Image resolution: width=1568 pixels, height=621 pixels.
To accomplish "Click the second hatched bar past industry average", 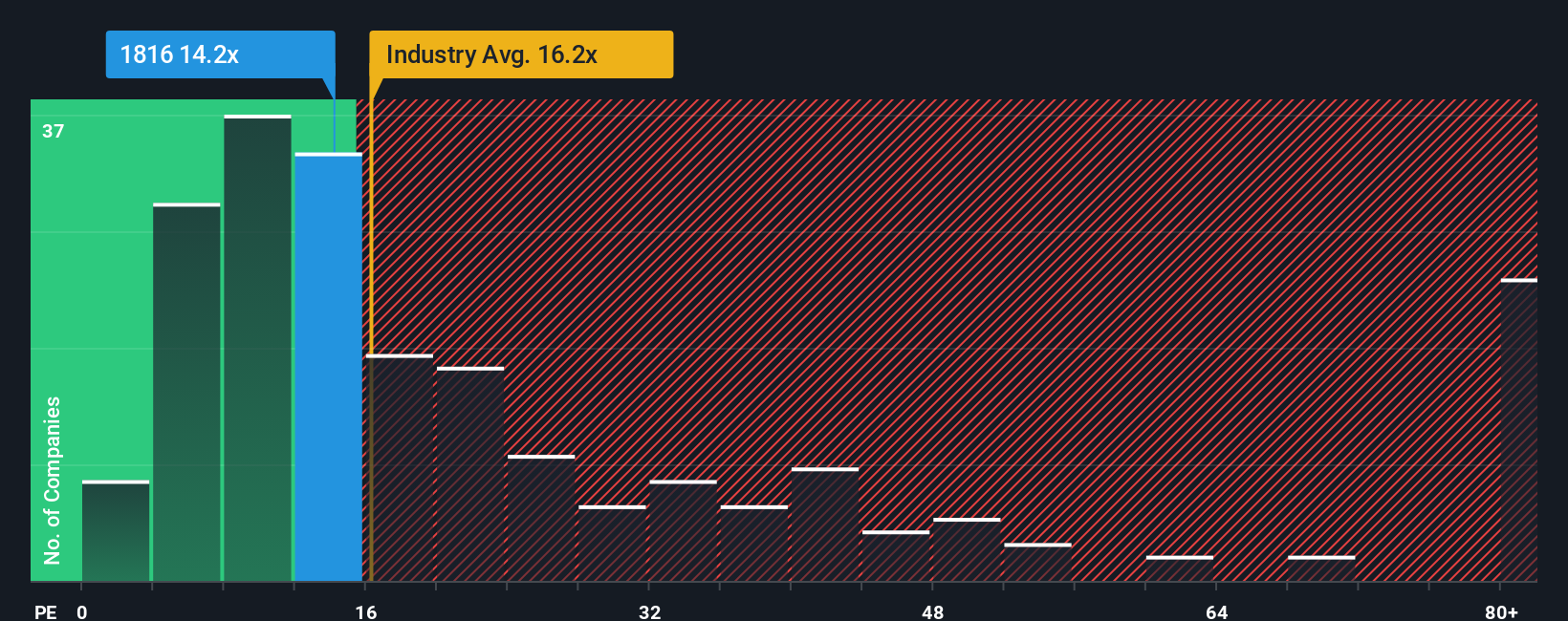I will [x=470, y=474].
